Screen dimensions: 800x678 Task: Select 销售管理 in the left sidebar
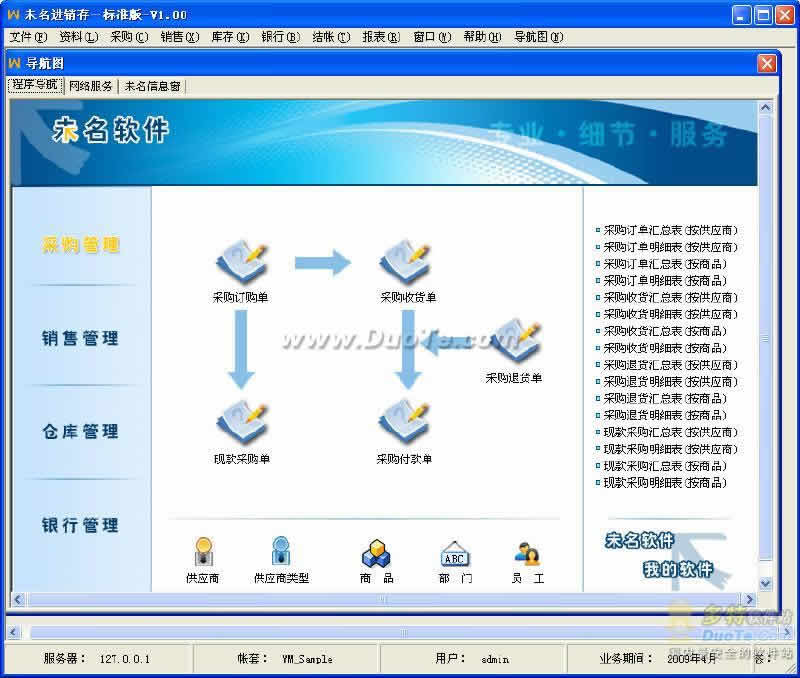[x=81, y=338]
